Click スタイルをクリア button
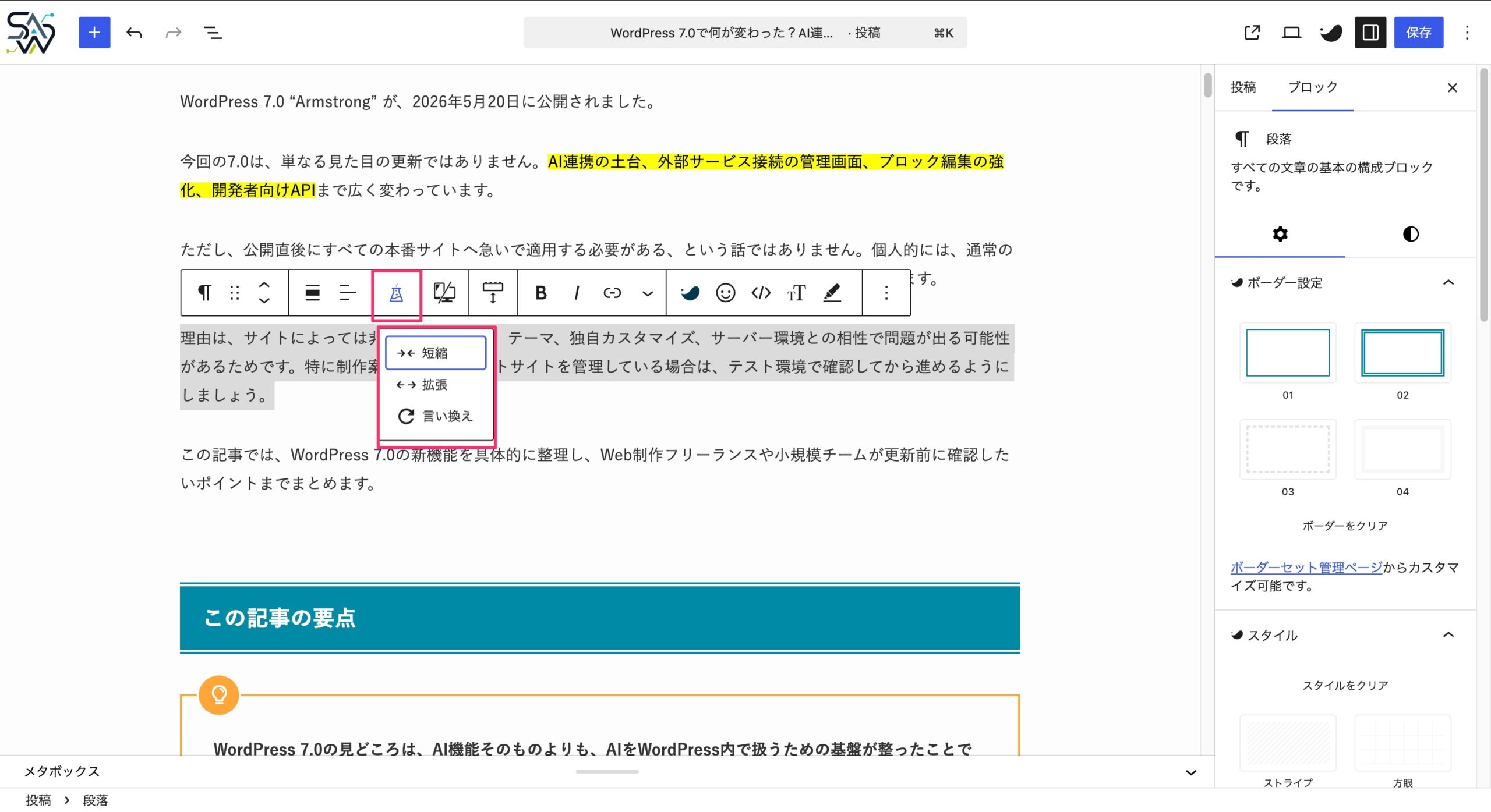 tap(1345, 685)
